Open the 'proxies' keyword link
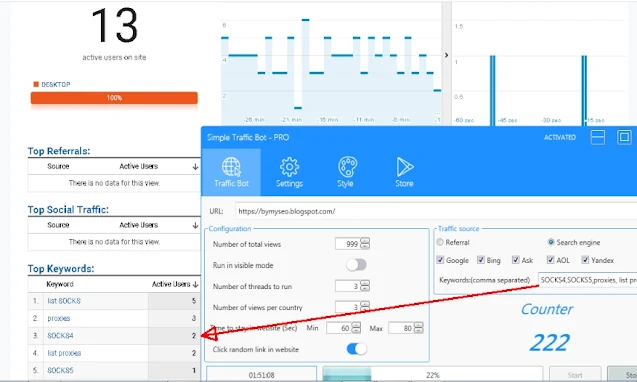The height and width of the screenshot is (382, 637). [x=58, y=318]
